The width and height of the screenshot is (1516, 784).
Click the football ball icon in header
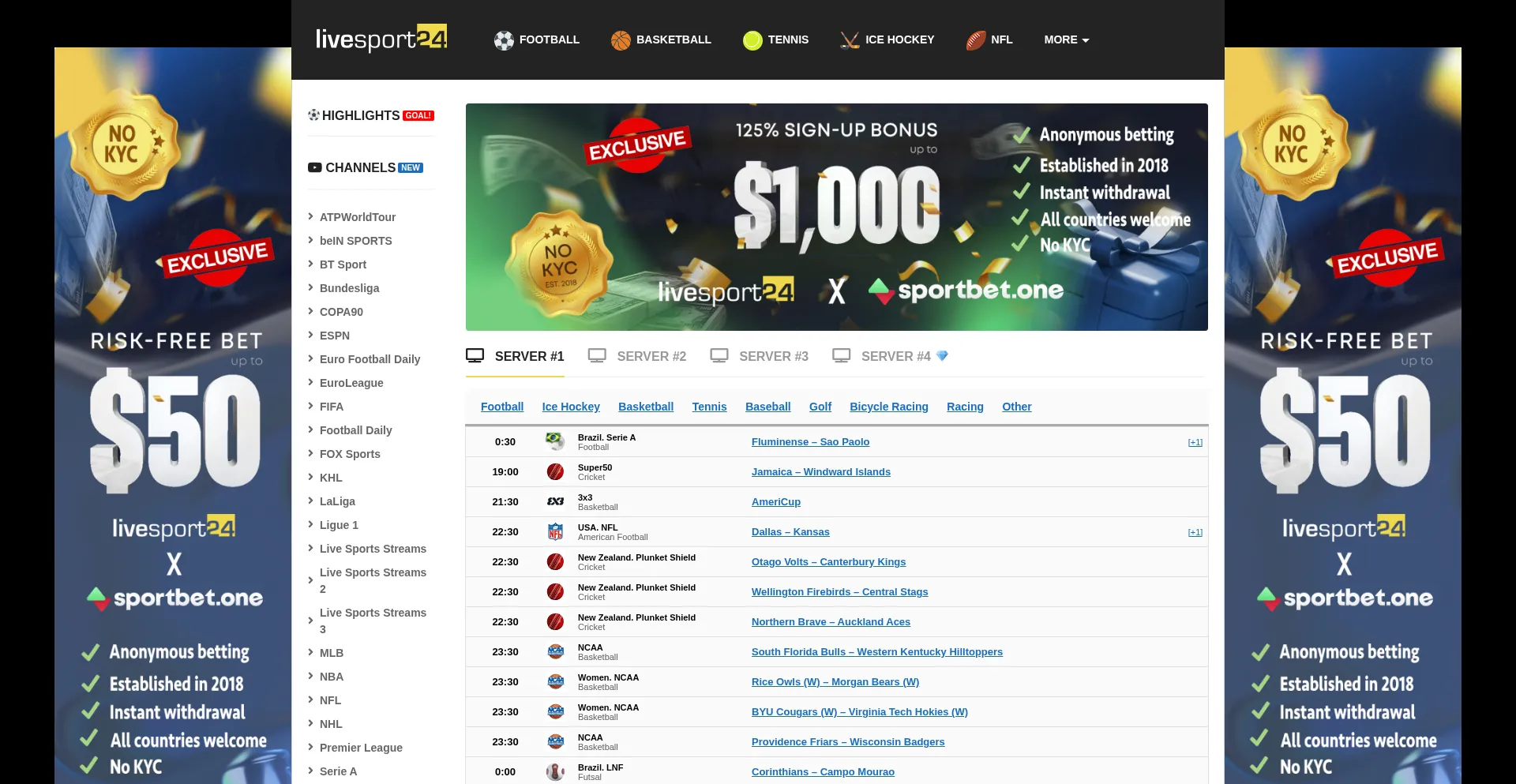(x=504, y=40)
